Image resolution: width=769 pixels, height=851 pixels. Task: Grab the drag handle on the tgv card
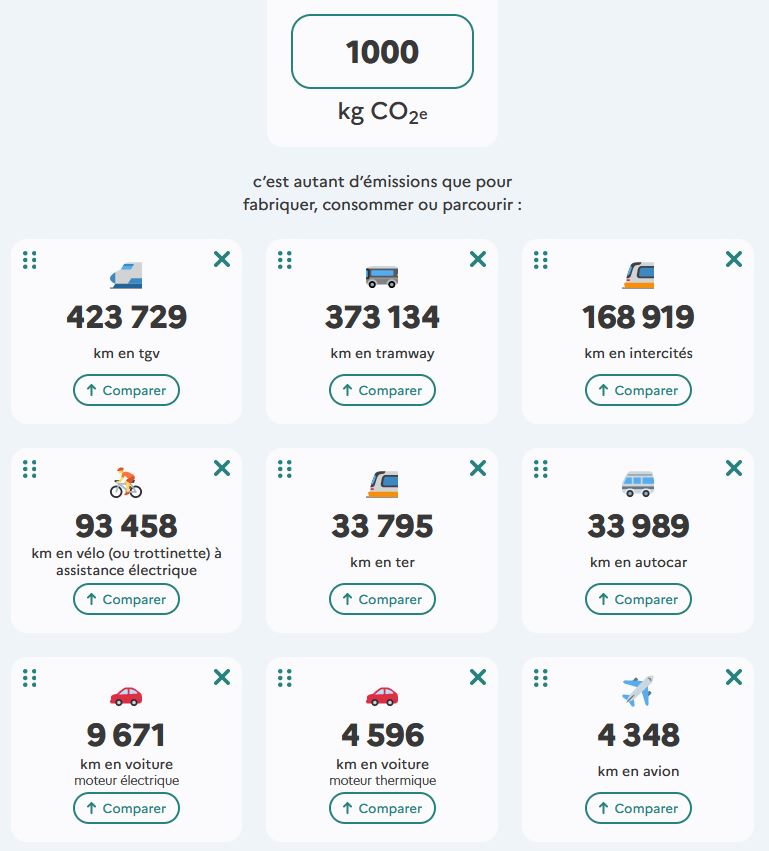coord(30,260)
